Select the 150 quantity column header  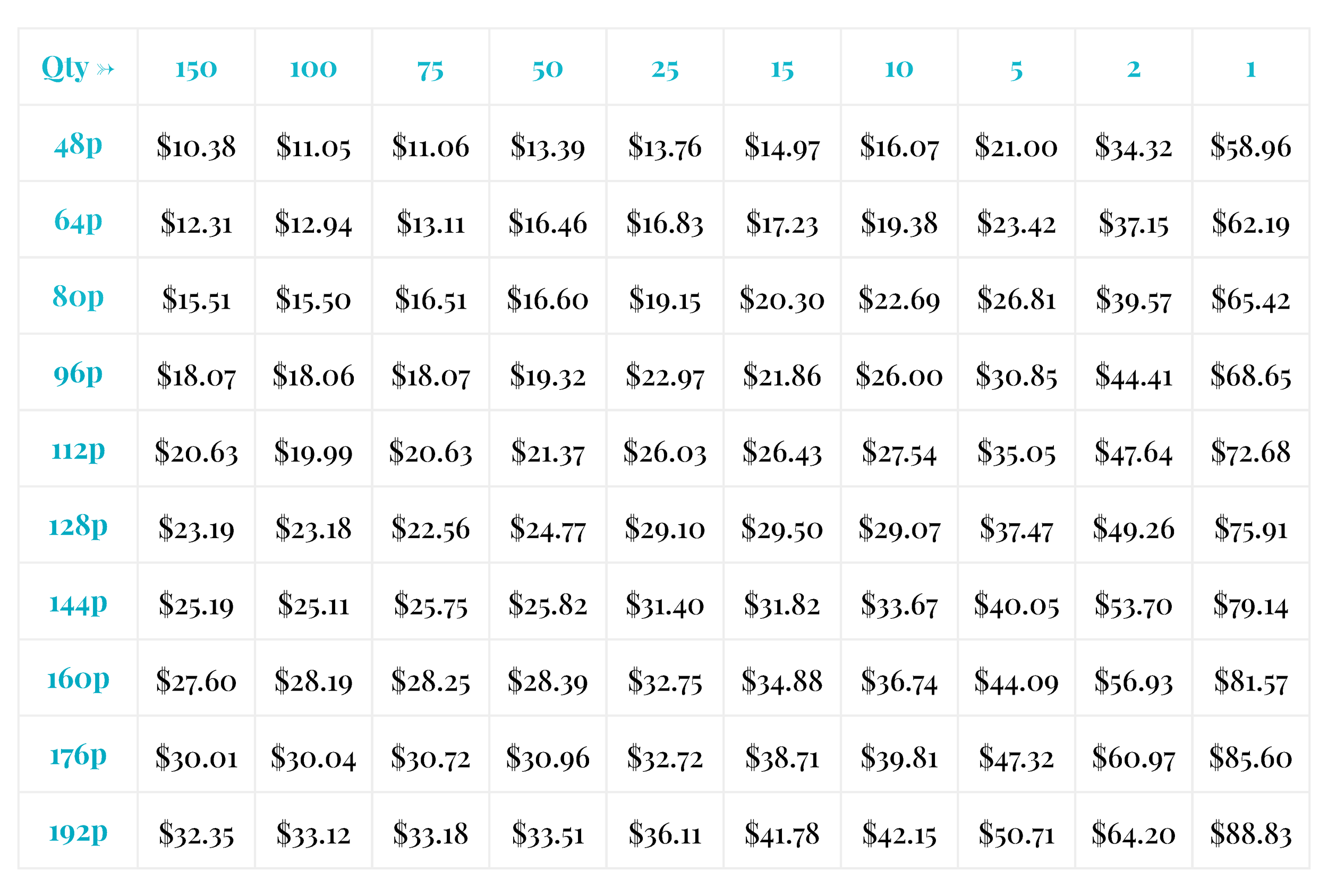coord(196,69)
